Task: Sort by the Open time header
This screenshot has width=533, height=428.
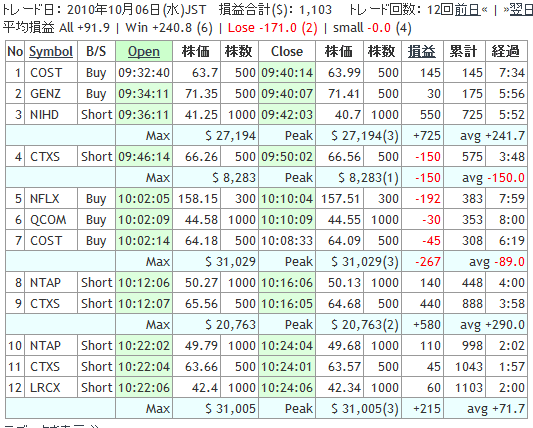Action: coord(144,51)
